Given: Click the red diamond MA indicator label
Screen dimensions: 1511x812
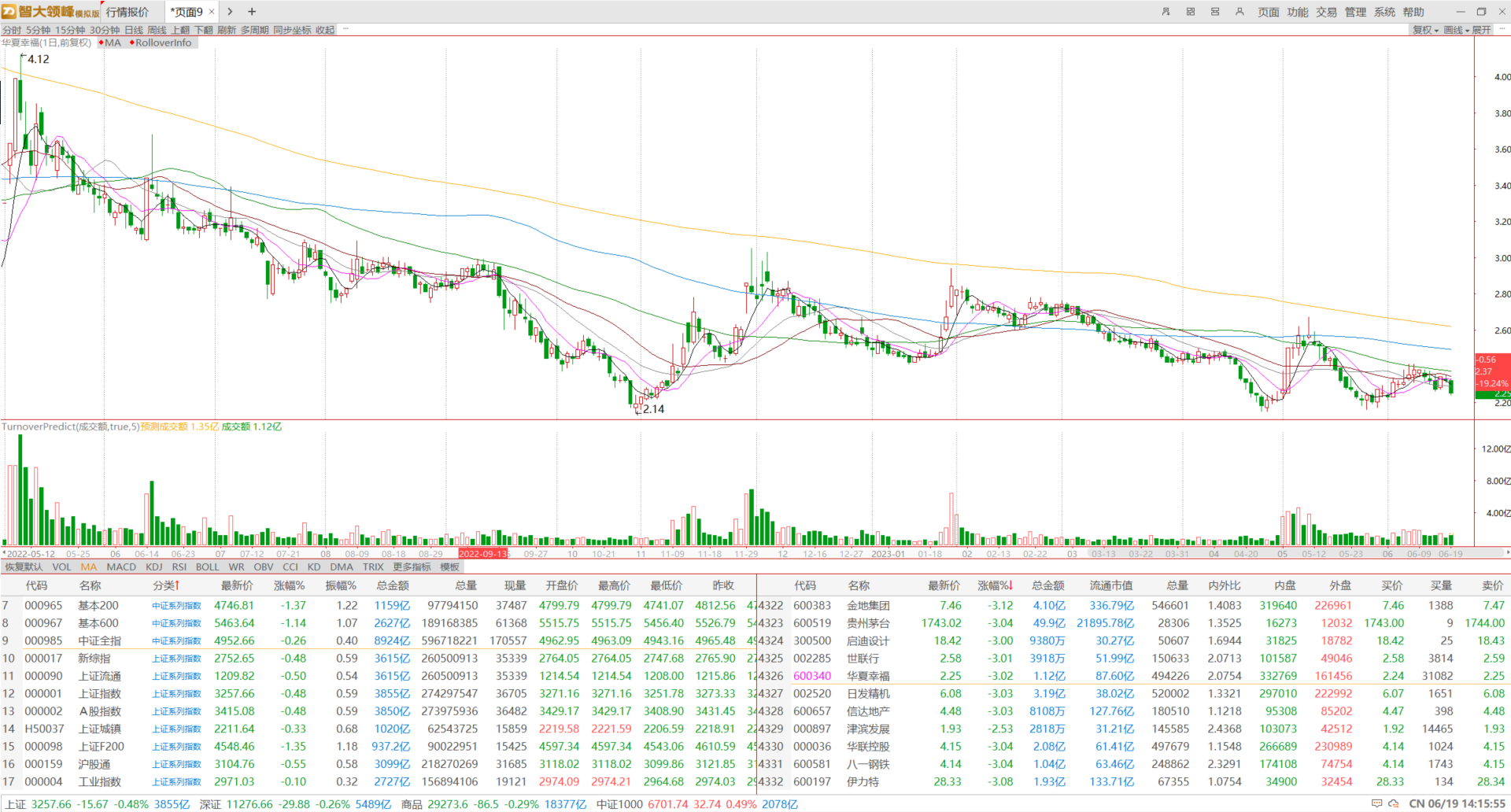Looking at the screenshot, I should tap(109, 42).
